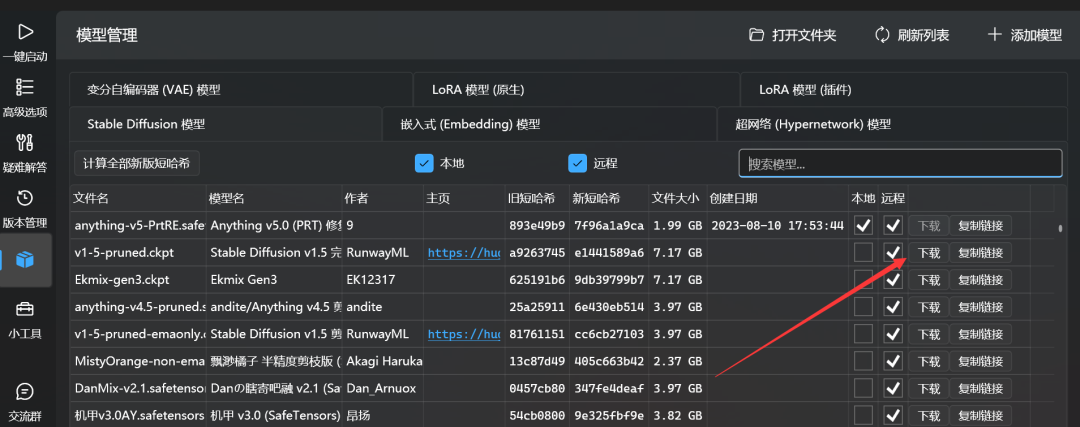Select hash cell 9e325fbf9e
The height and width of the screenshot is (427, 1080).
click(608, 415)
